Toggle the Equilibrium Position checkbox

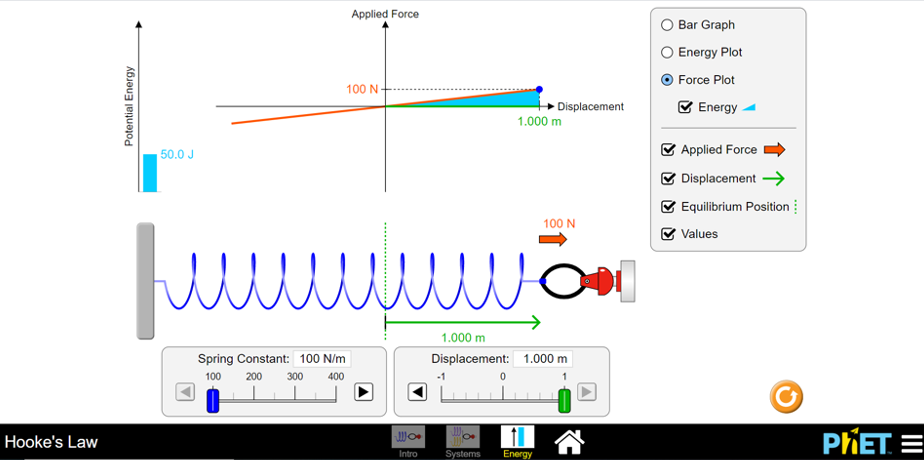tap(668, 207)
